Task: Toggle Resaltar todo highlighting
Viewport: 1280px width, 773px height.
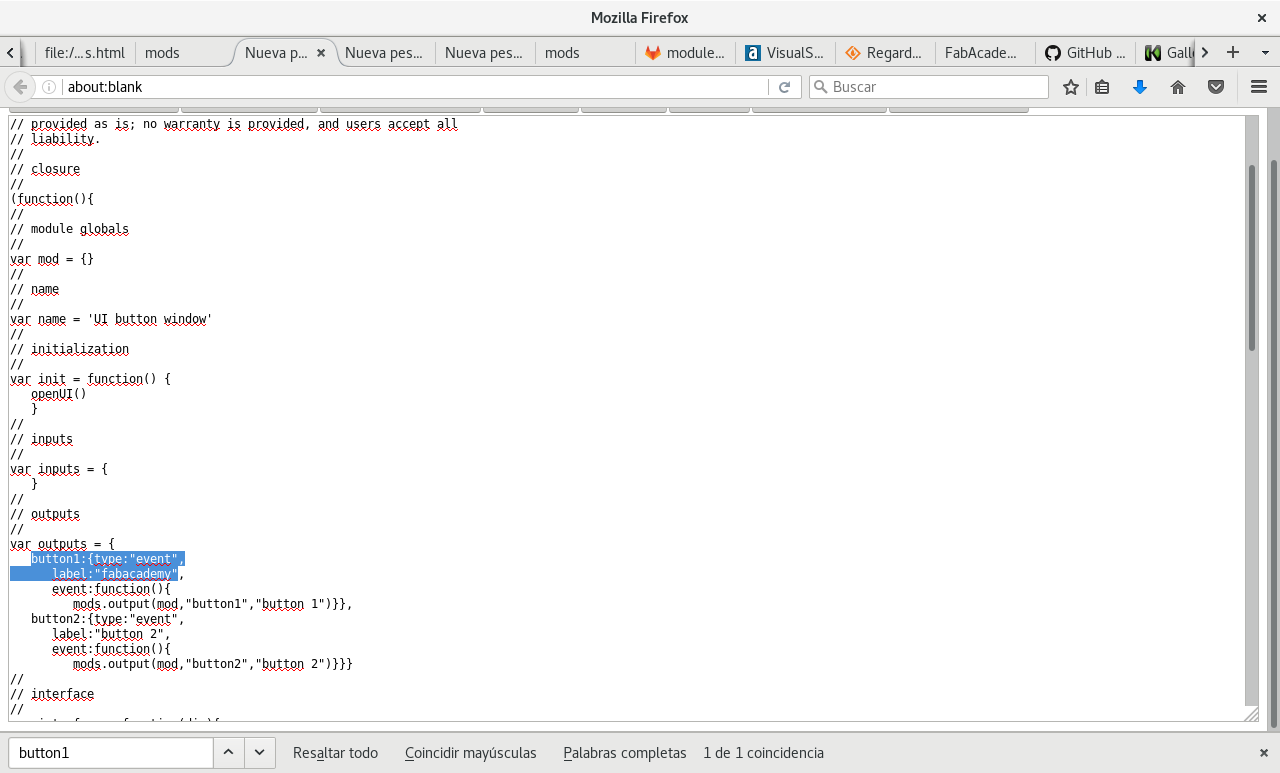Action: click(335, 753)
